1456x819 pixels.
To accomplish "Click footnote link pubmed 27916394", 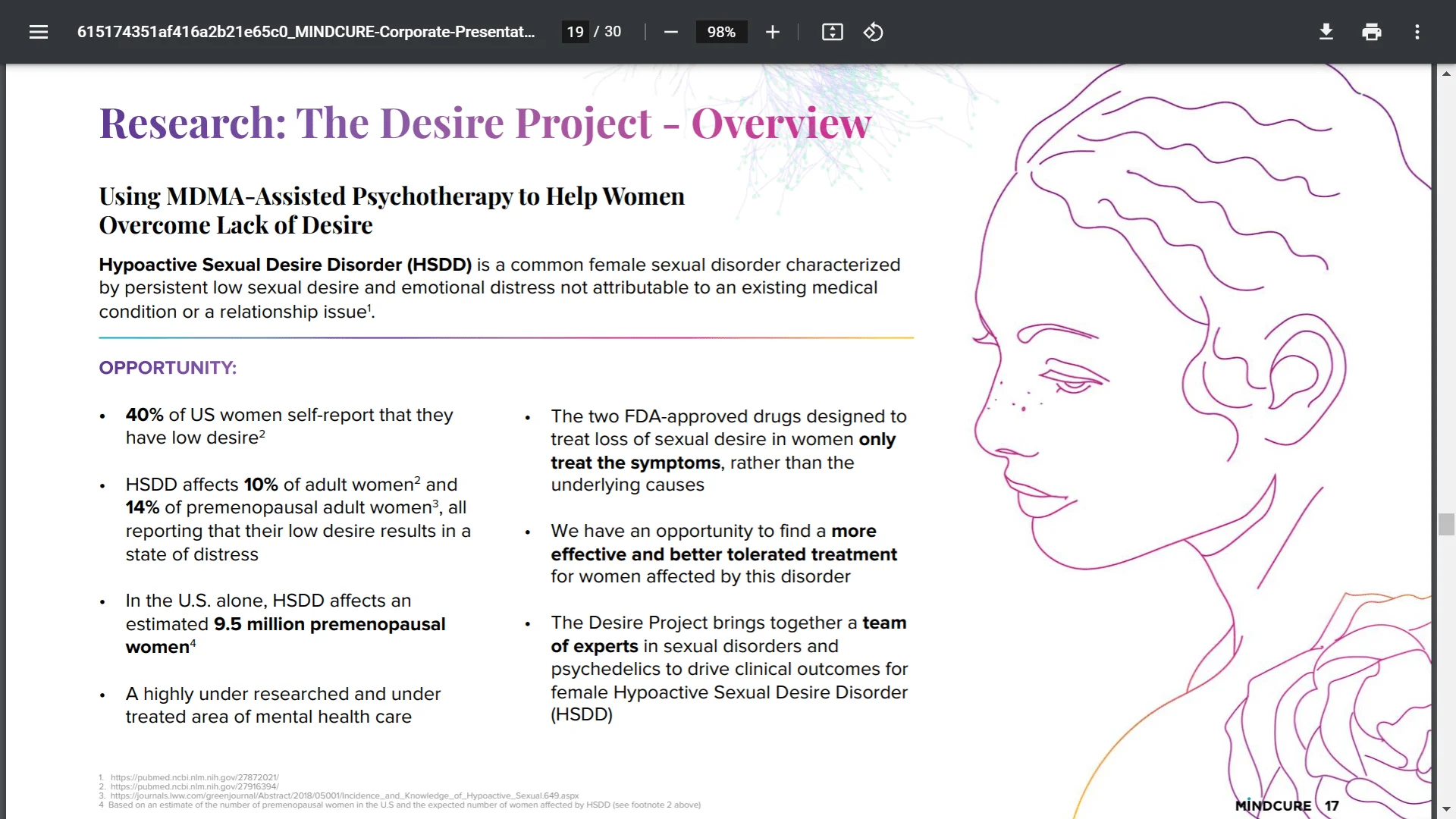I will pos(195,786).
